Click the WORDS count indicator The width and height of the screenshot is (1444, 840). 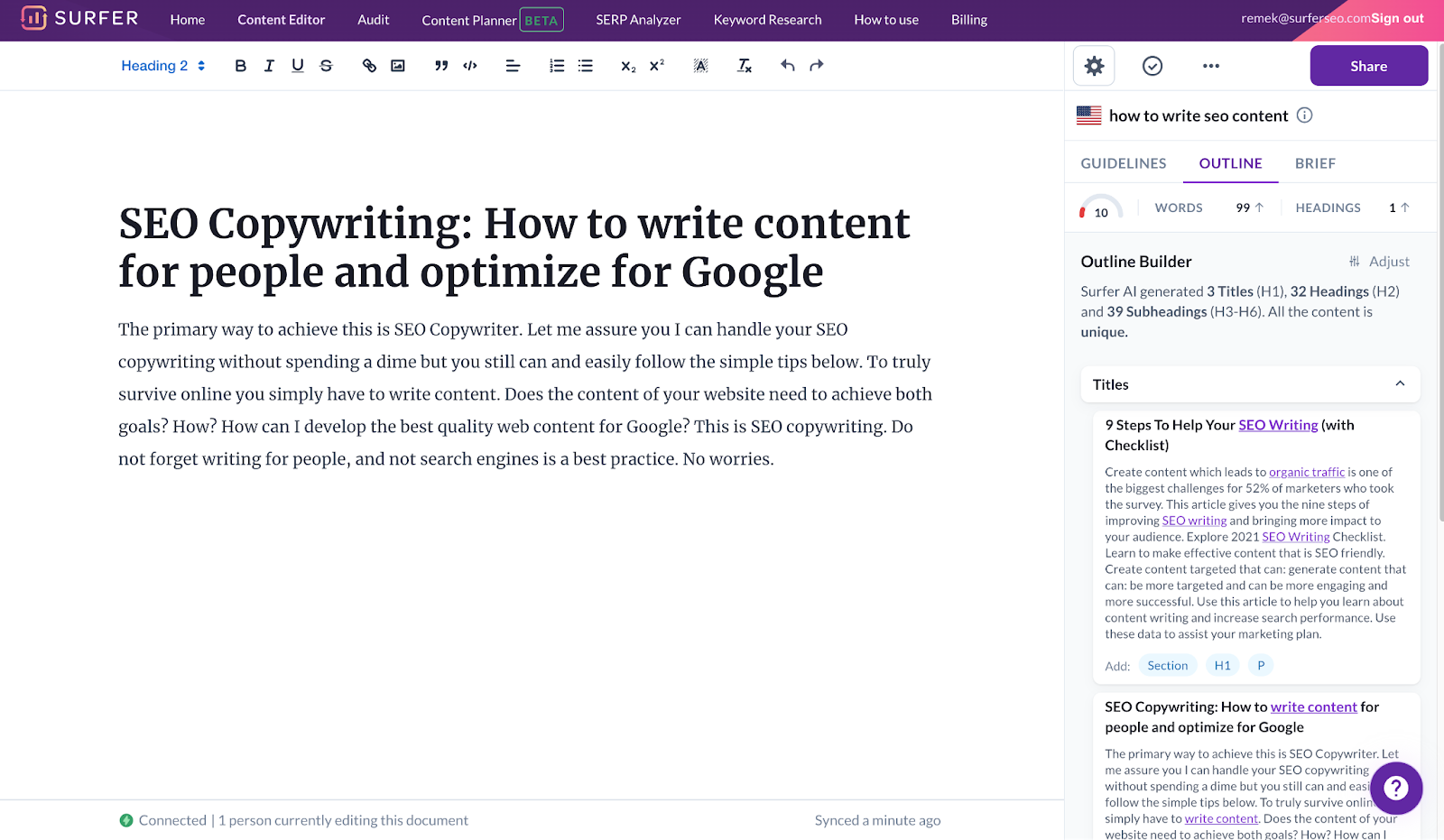1209,208
